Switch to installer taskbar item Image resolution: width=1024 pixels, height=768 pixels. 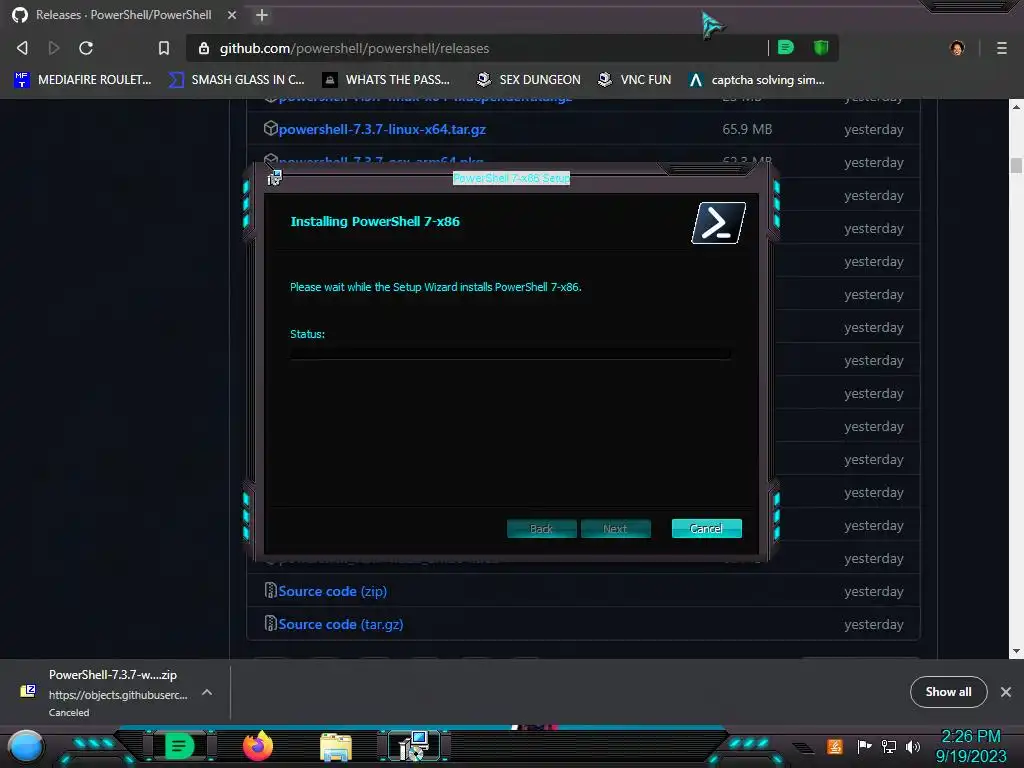pyautogui.click(x=414, y=746)
